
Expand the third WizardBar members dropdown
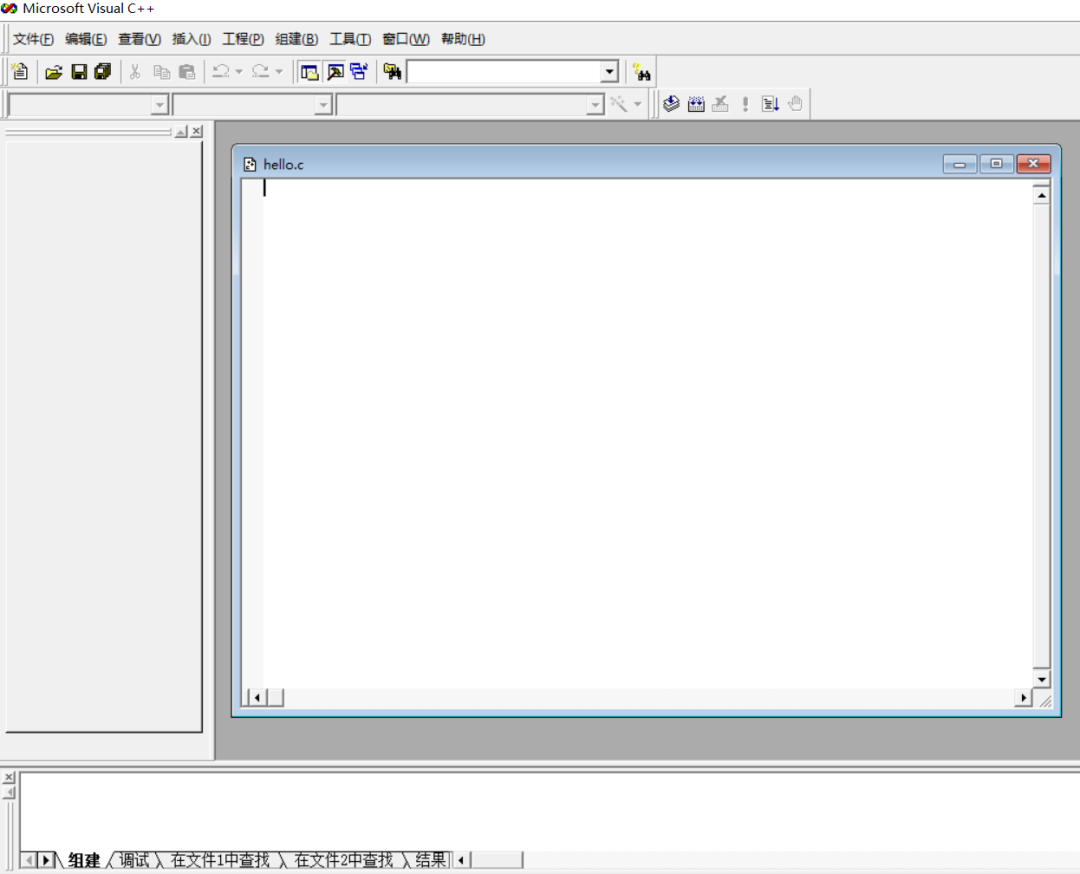[x=595, y=105]
